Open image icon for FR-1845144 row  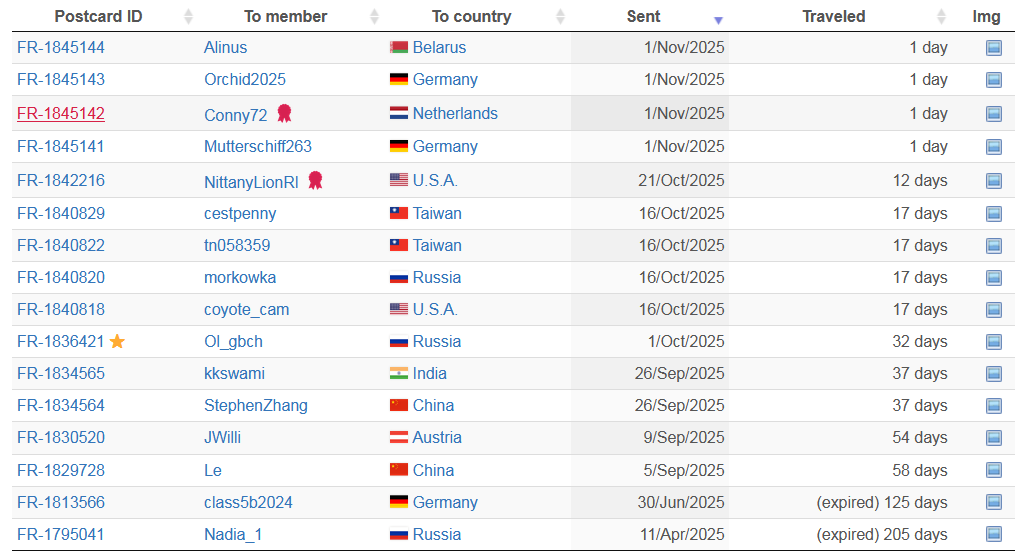click(x=993, y=48)
